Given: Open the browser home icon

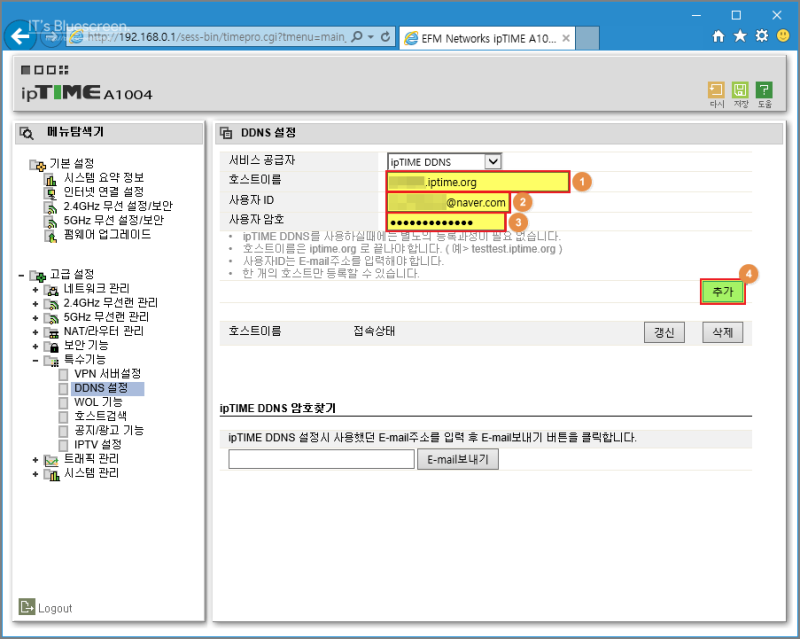Looking at the screenshot, I should [718, 36].
